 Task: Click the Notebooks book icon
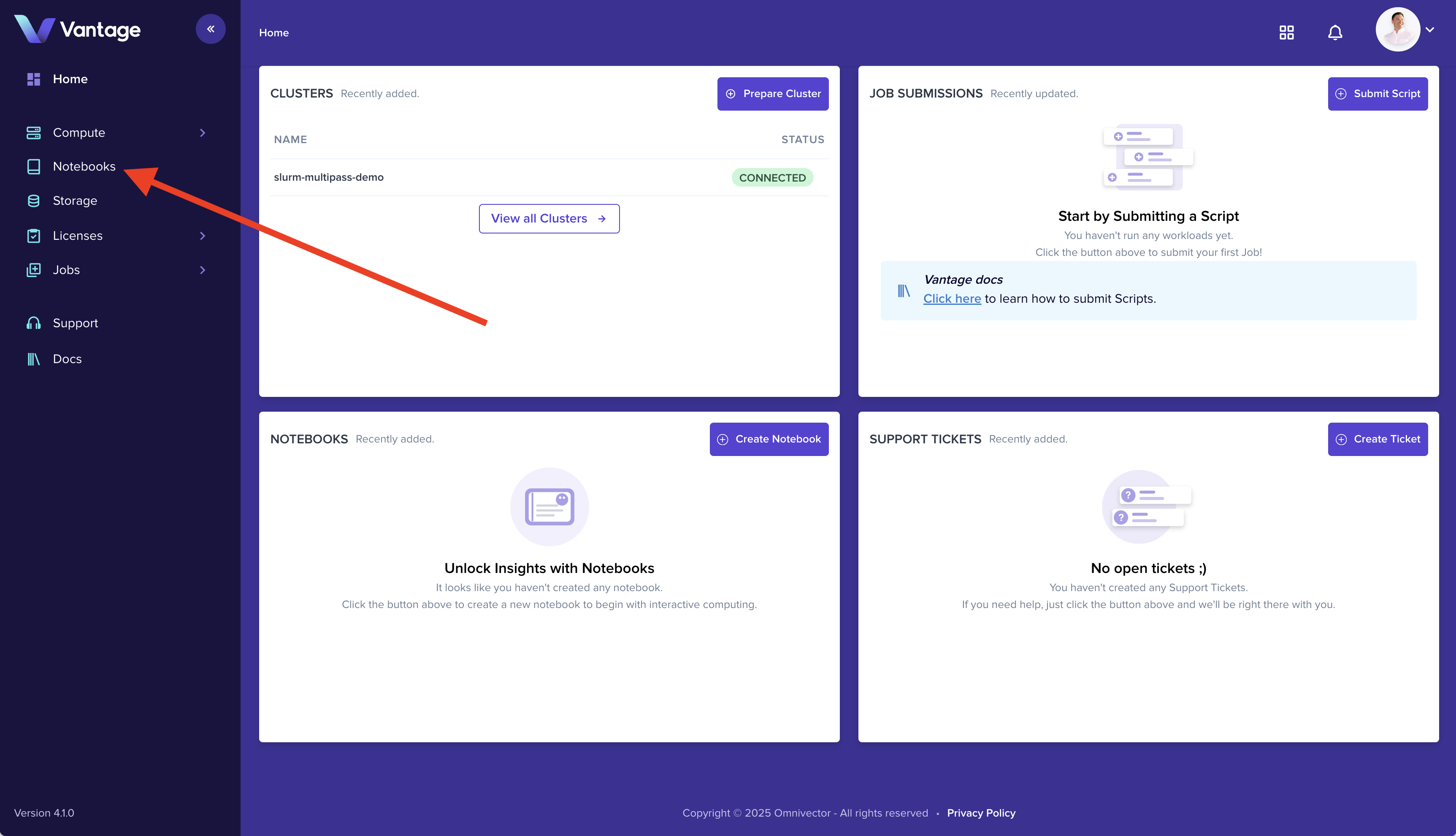(34, 166)
